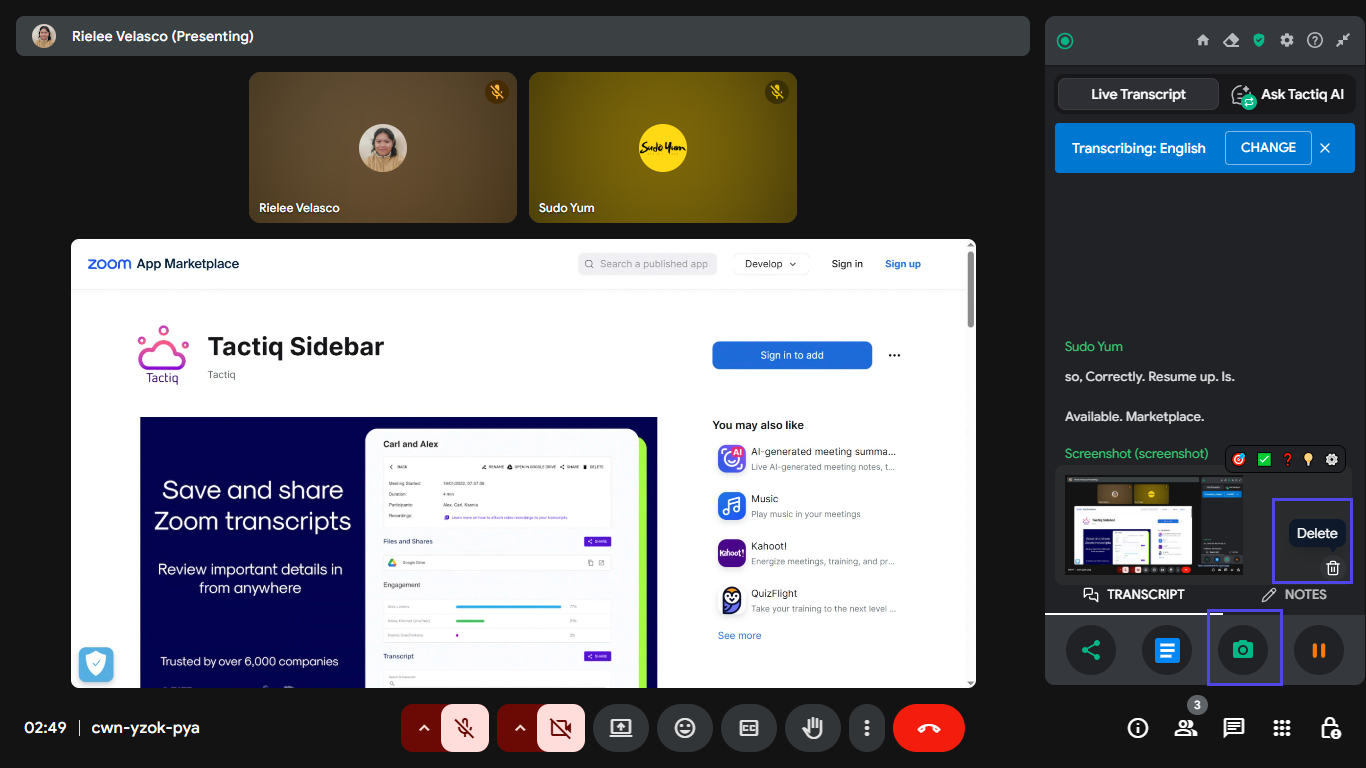Click the present screen button
Image resolution: width=1366 pixels, height=768 pixels.
click(x=621, y=728)
